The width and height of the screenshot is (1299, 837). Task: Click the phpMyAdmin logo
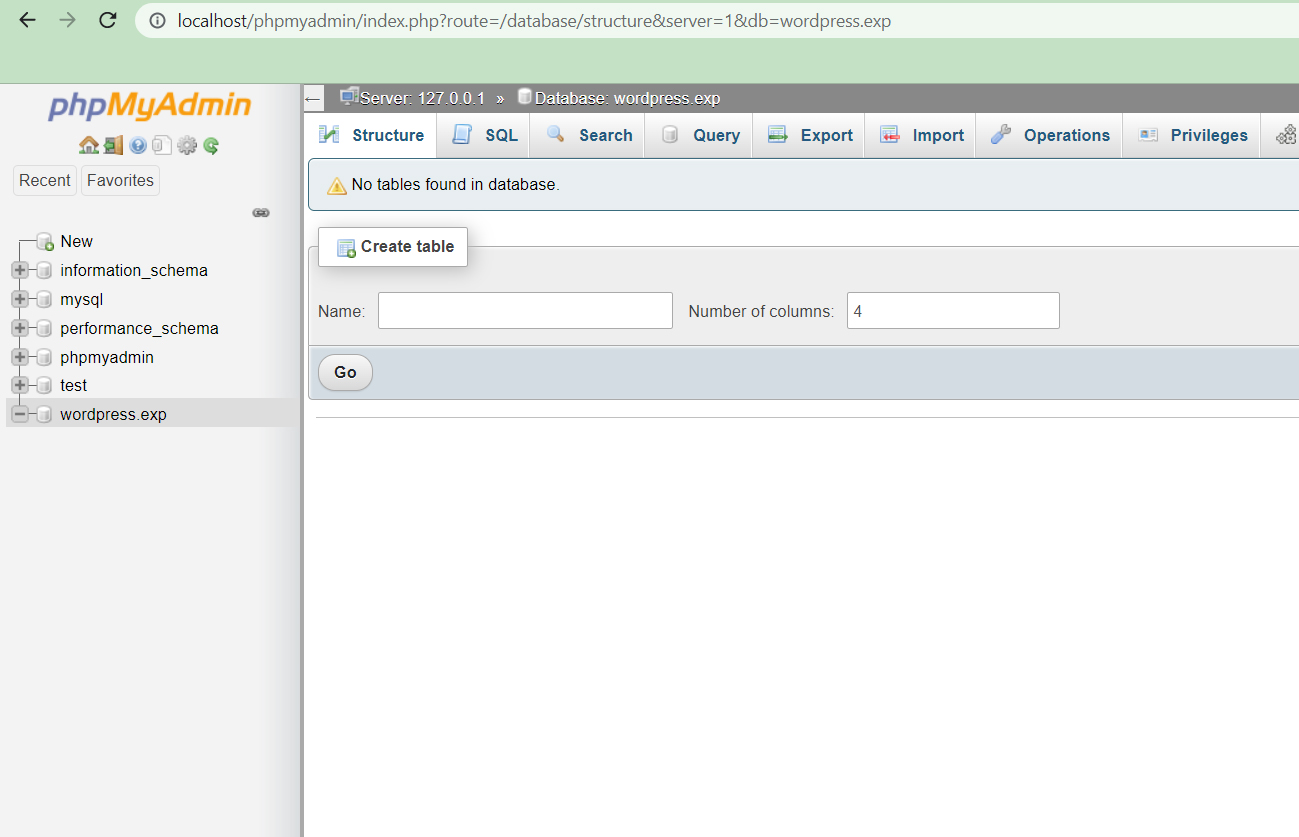point(150,106)
